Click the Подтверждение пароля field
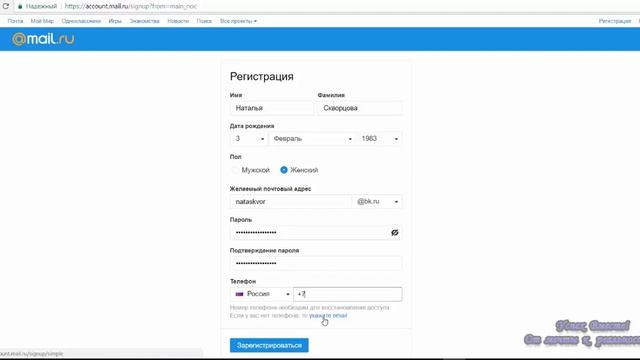Image resolution: width=640 pixels, height=360 pixels. click(316, 263)
